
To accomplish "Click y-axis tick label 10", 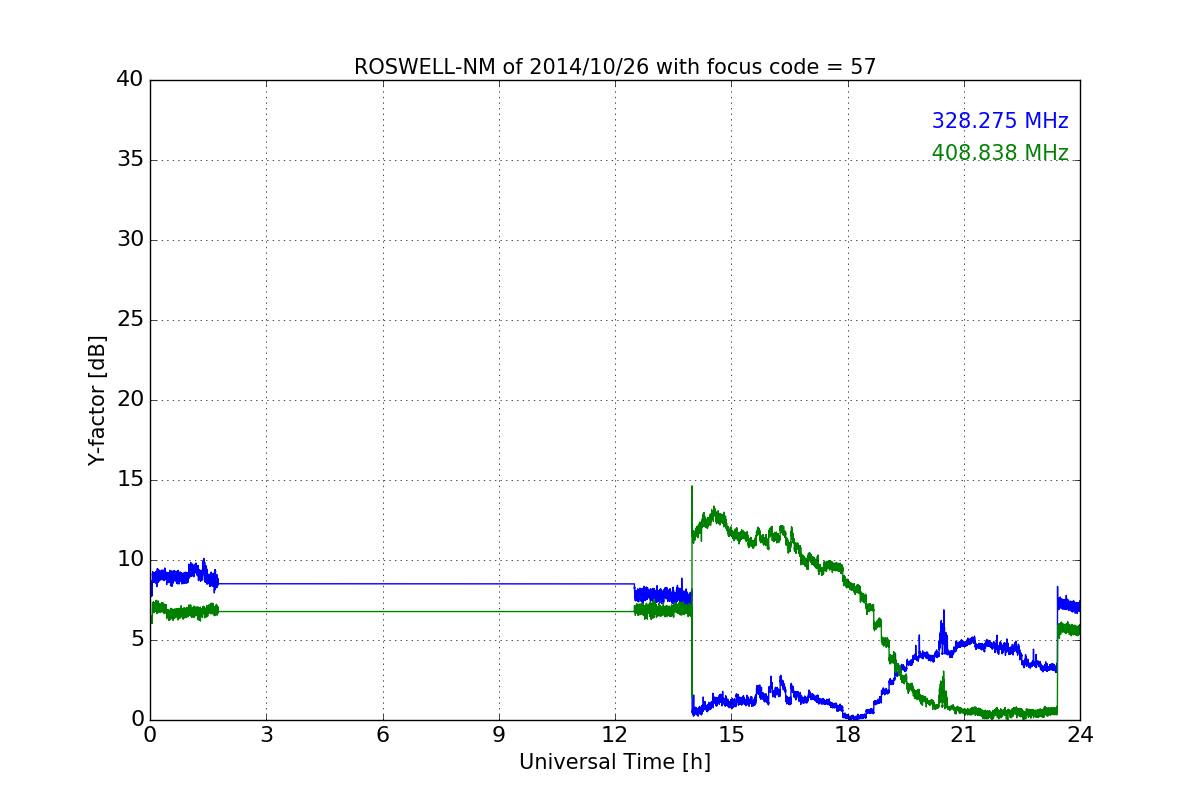I will pos(129,560).
